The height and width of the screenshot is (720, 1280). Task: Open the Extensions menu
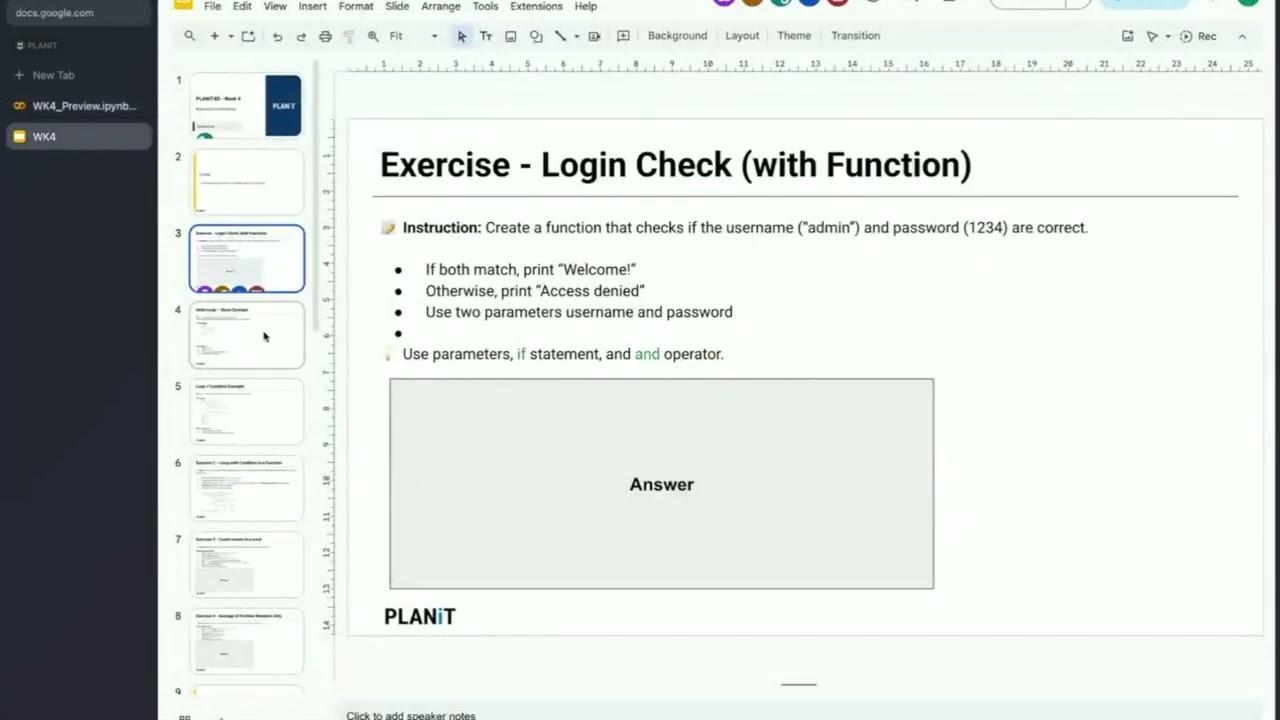(x=536, y=6)
